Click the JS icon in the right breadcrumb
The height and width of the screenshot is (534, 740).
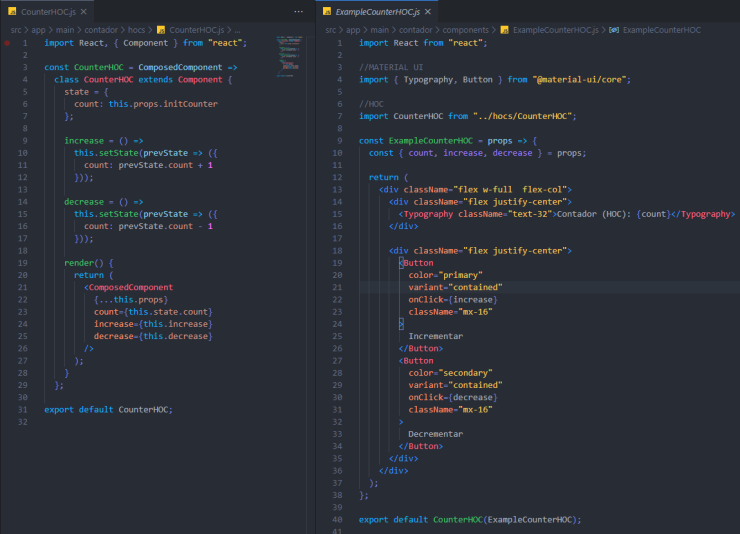504,30
